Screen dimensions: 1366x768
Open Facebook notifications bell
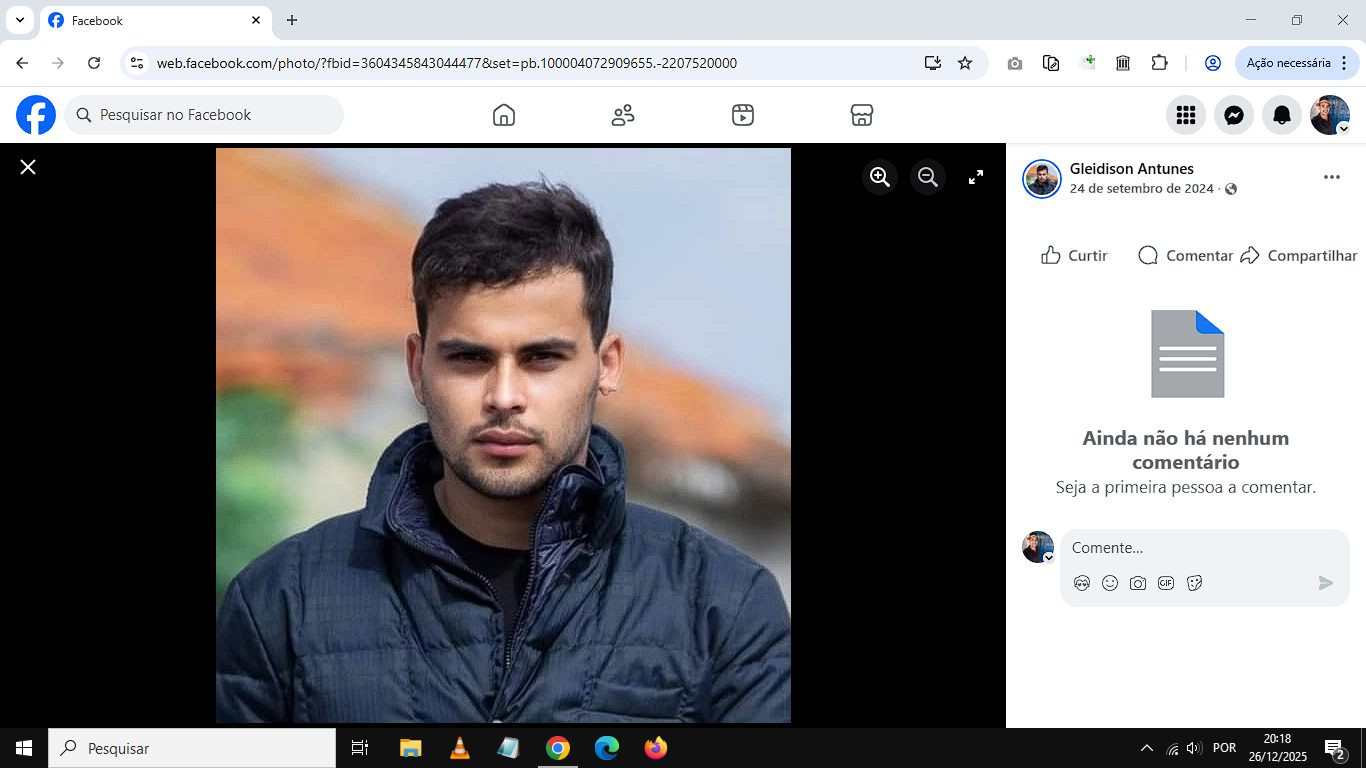pos(1282,116)
